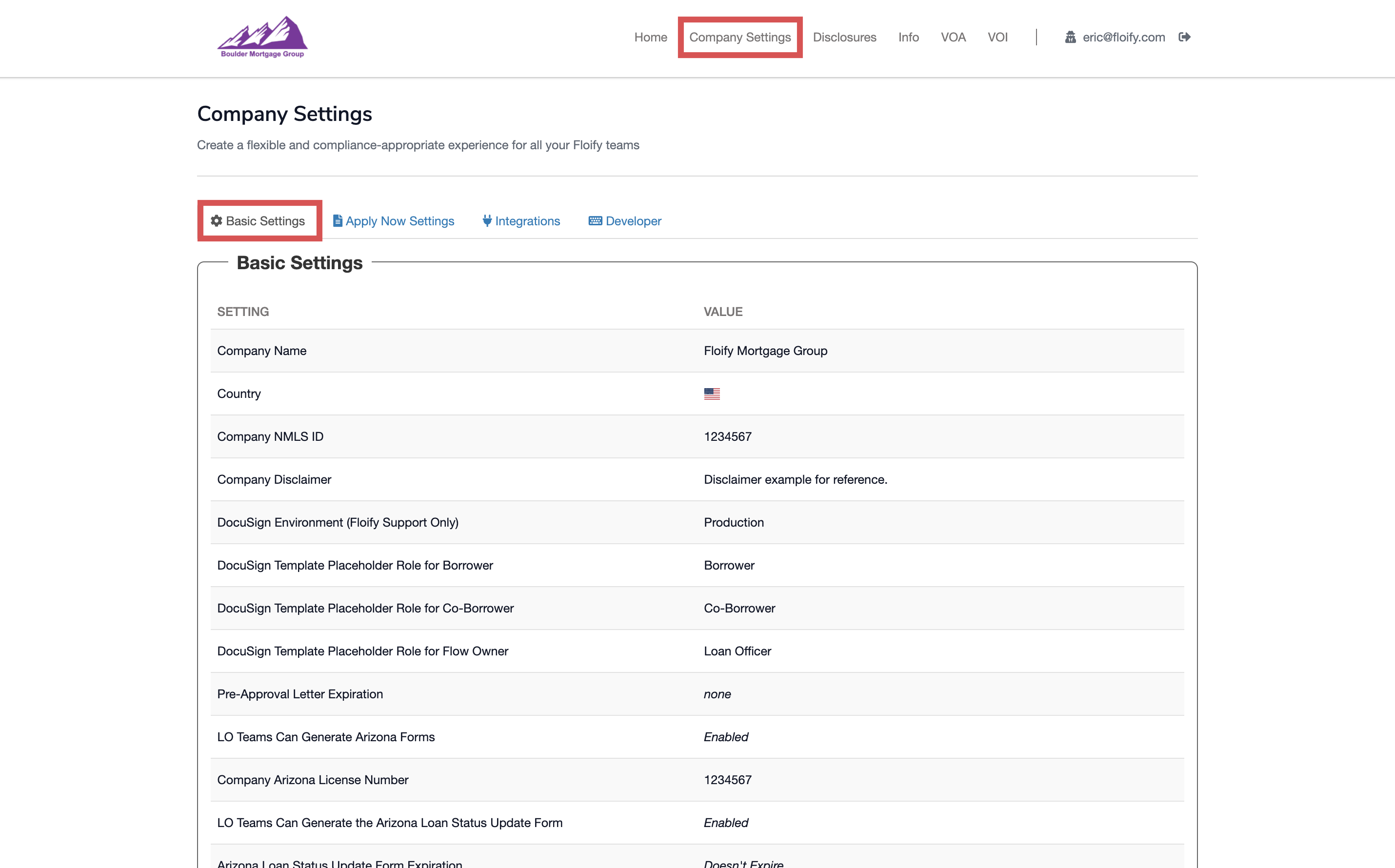Open Company Settings in the top nav

point(739,38)
